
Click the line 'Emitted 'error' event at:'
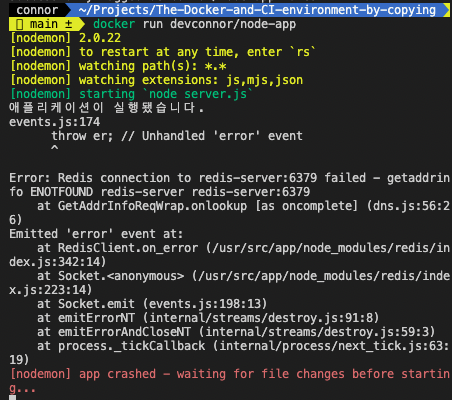pyautogui.click(x=96, y=234)
